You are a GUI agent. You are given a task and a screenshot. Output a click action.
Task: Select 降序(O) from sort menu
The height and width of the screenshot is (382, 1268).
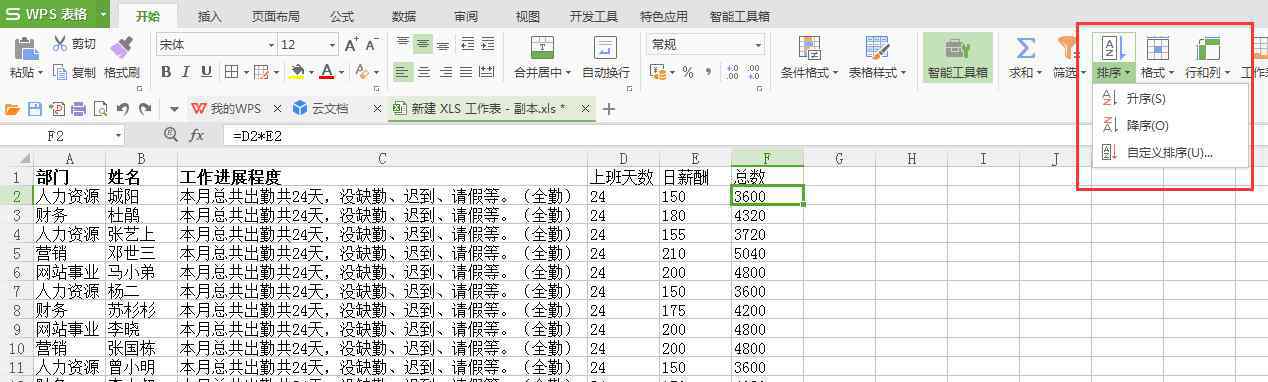coord(1146,126)
